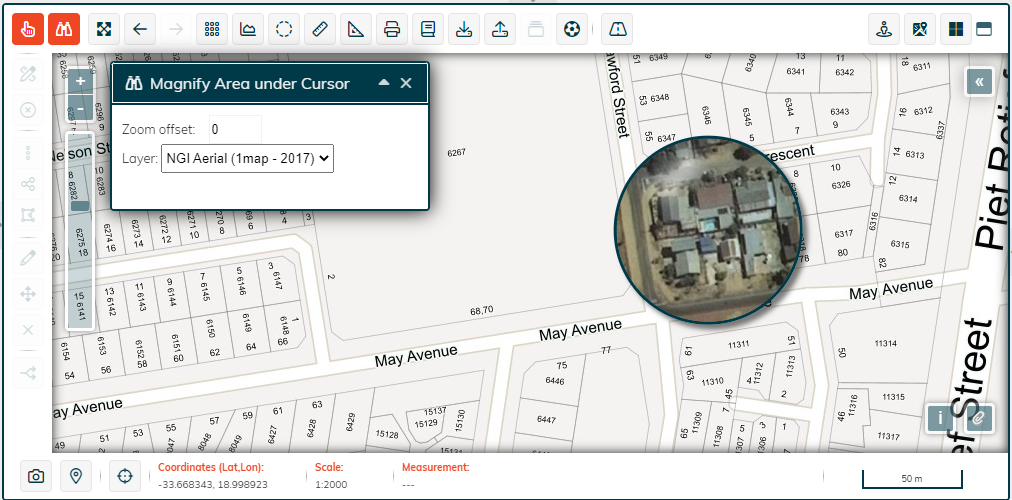The width and height of the screenshot is (1012, 500).
Task: Click the download data icon
Action: point(464,29)
